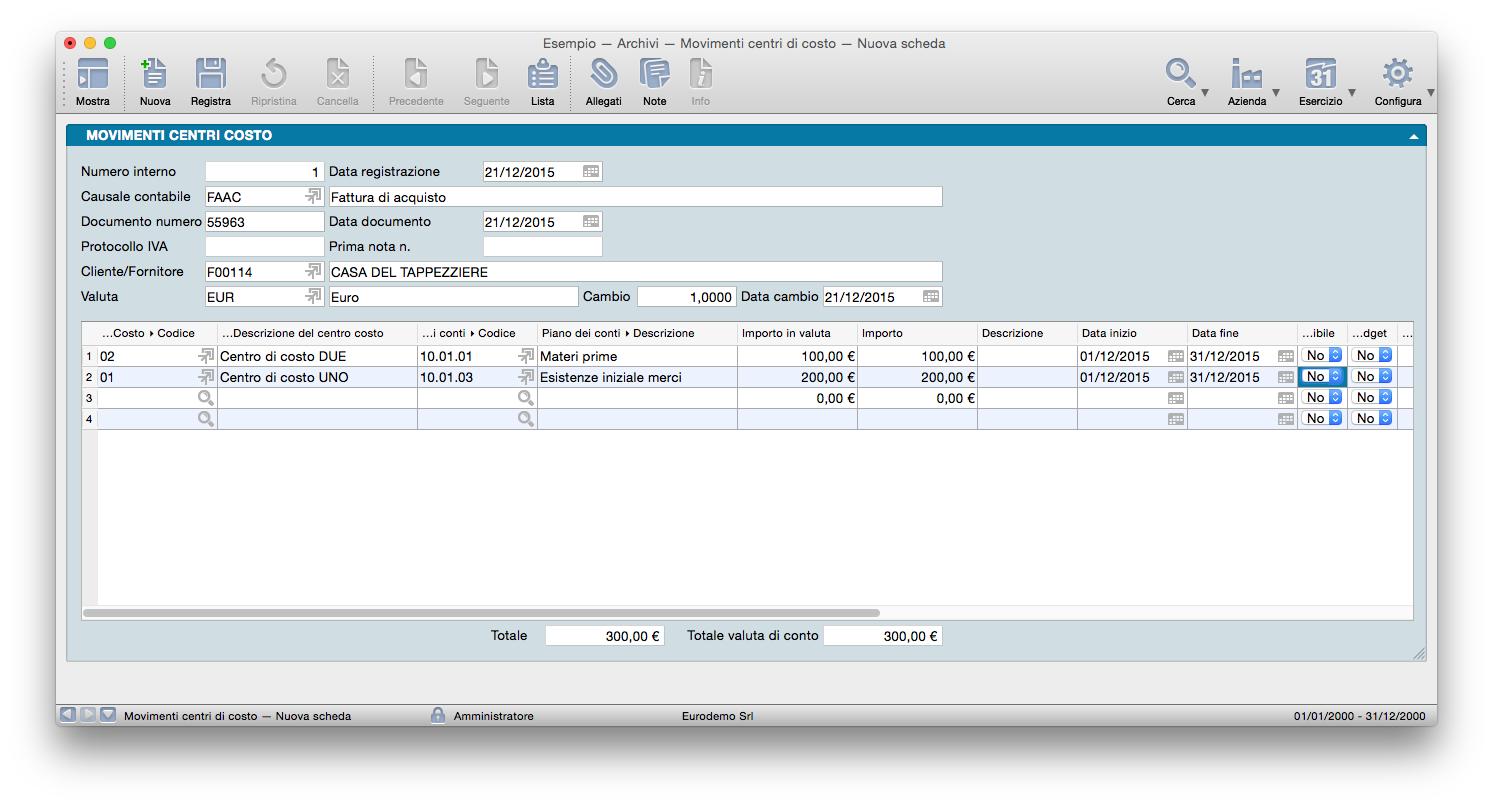Open the first No dropdown in row 1
Image resolution: width=1493 pixels, height=806 pixels.
tap(1322, 356)
